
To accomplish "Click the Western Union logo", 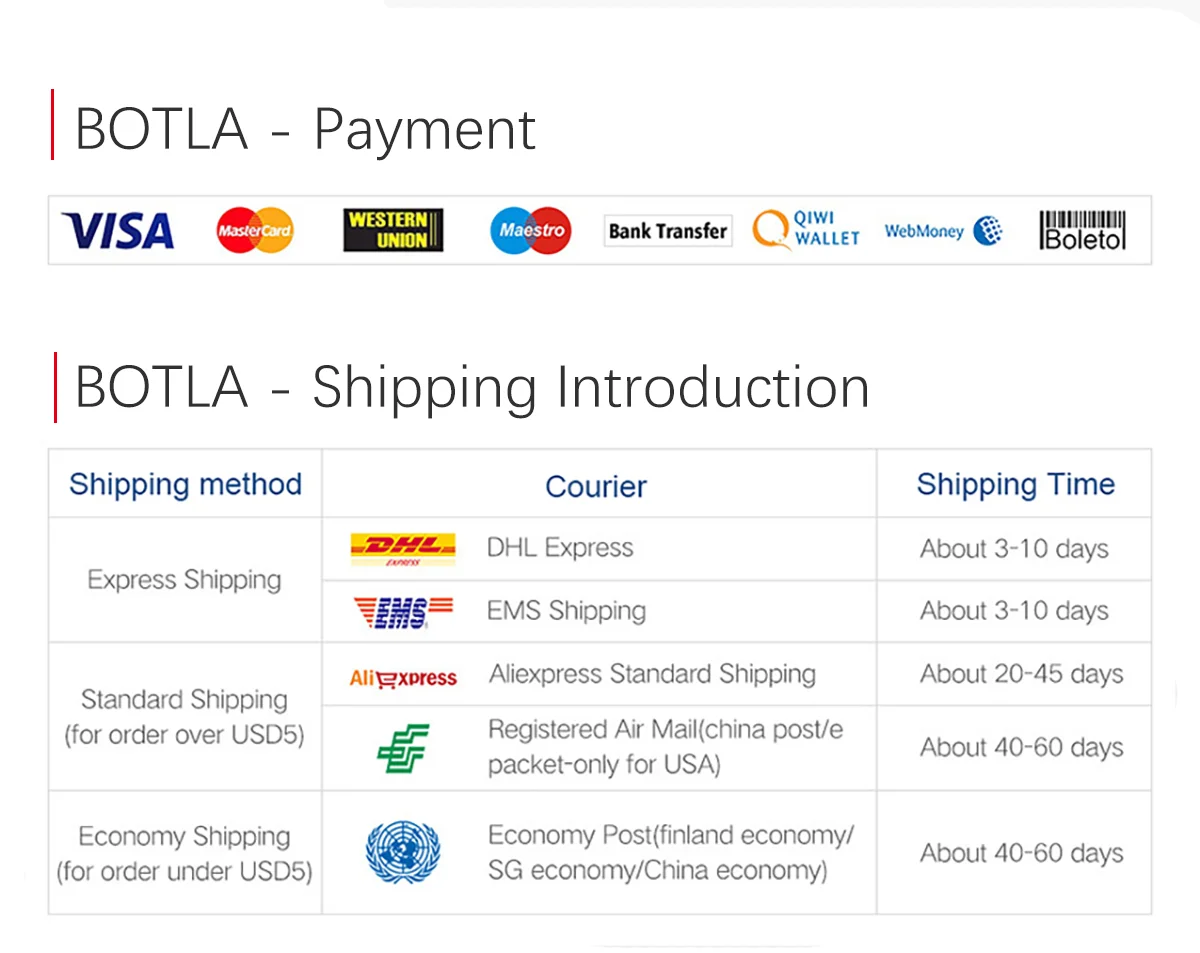I will [393, 231].
